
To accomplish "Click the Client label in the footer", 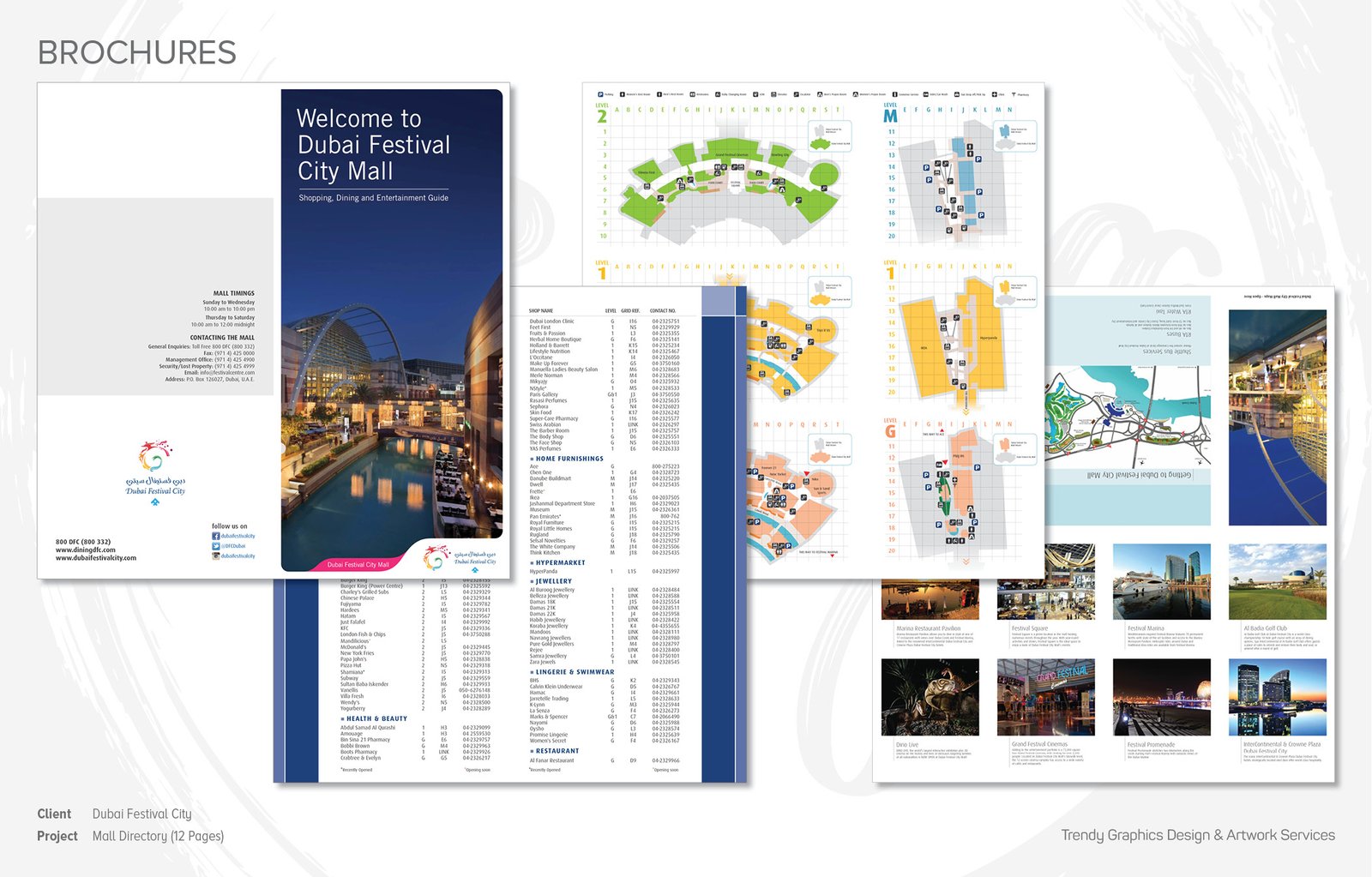I will coord(54,814).
